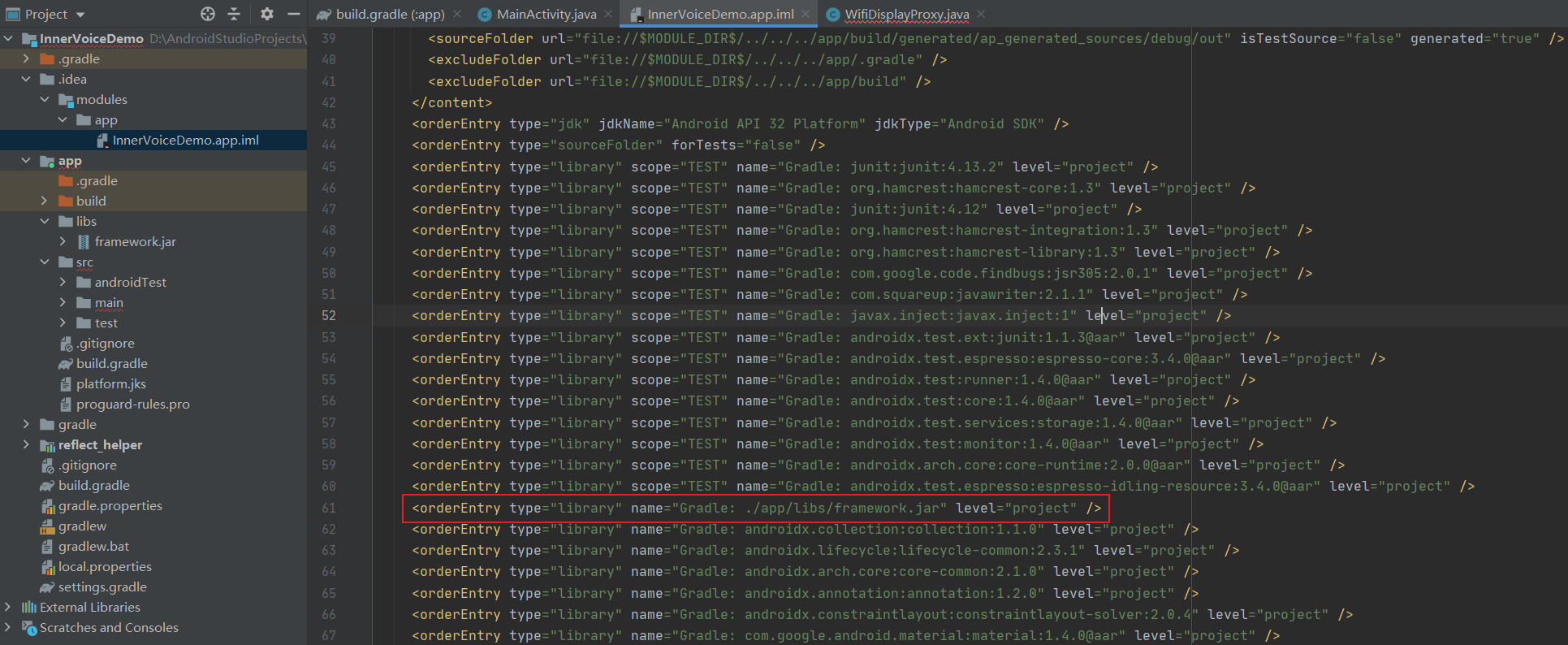
Task: Open local.properties file
Action: (x=105, y=567)
